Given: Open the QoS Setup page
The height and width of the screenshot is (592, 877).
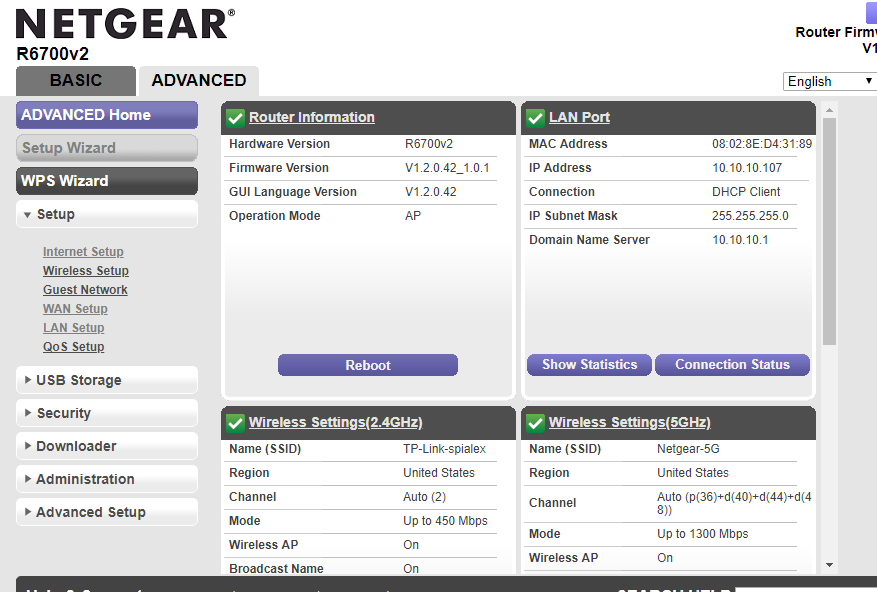Looking at the screenshot, I should click(73, 346).
